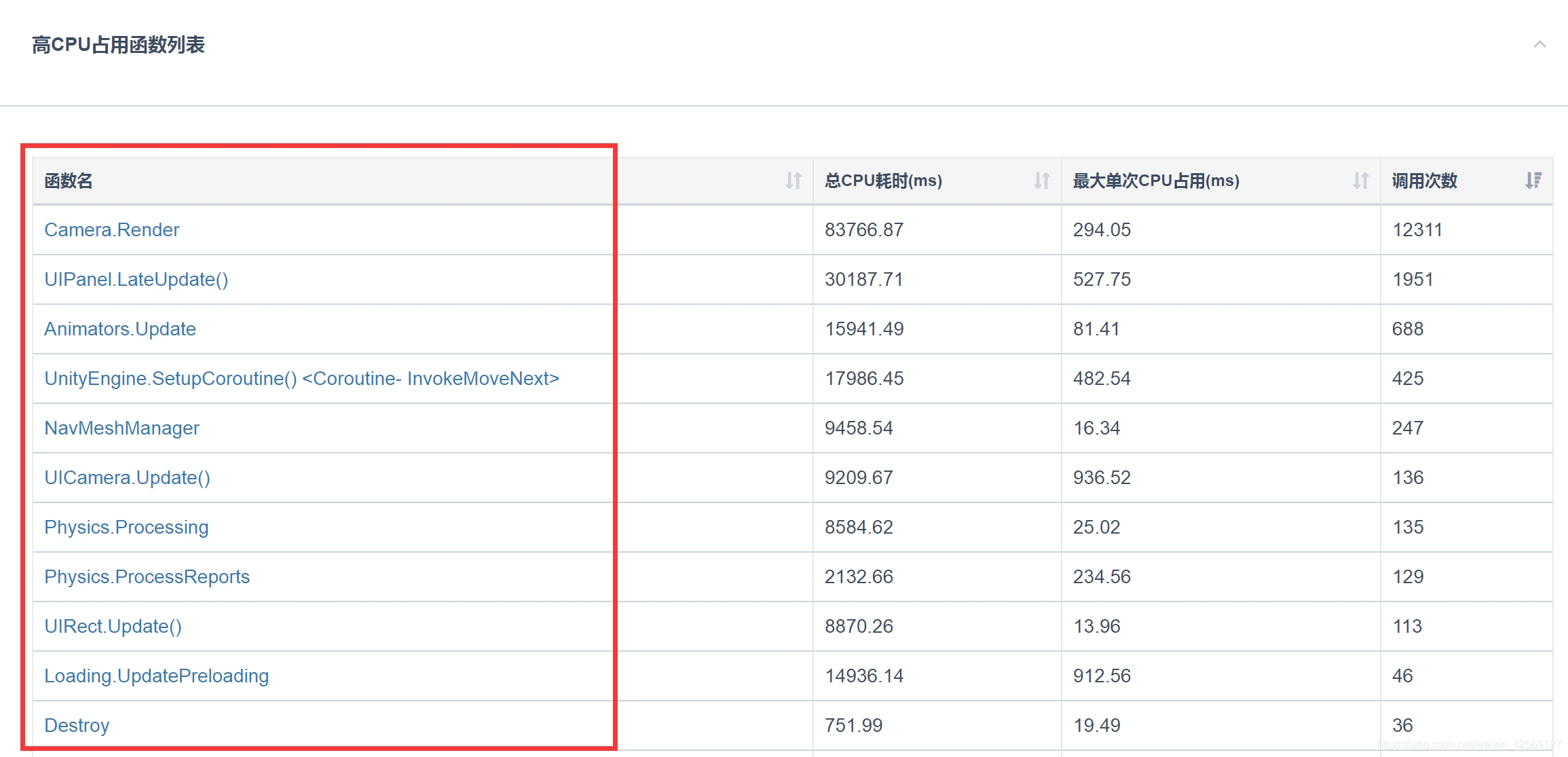Viewport: 1568px width, 757px height.
Task: Click the active sort indicator on 调用次数
Action: 1532,181
